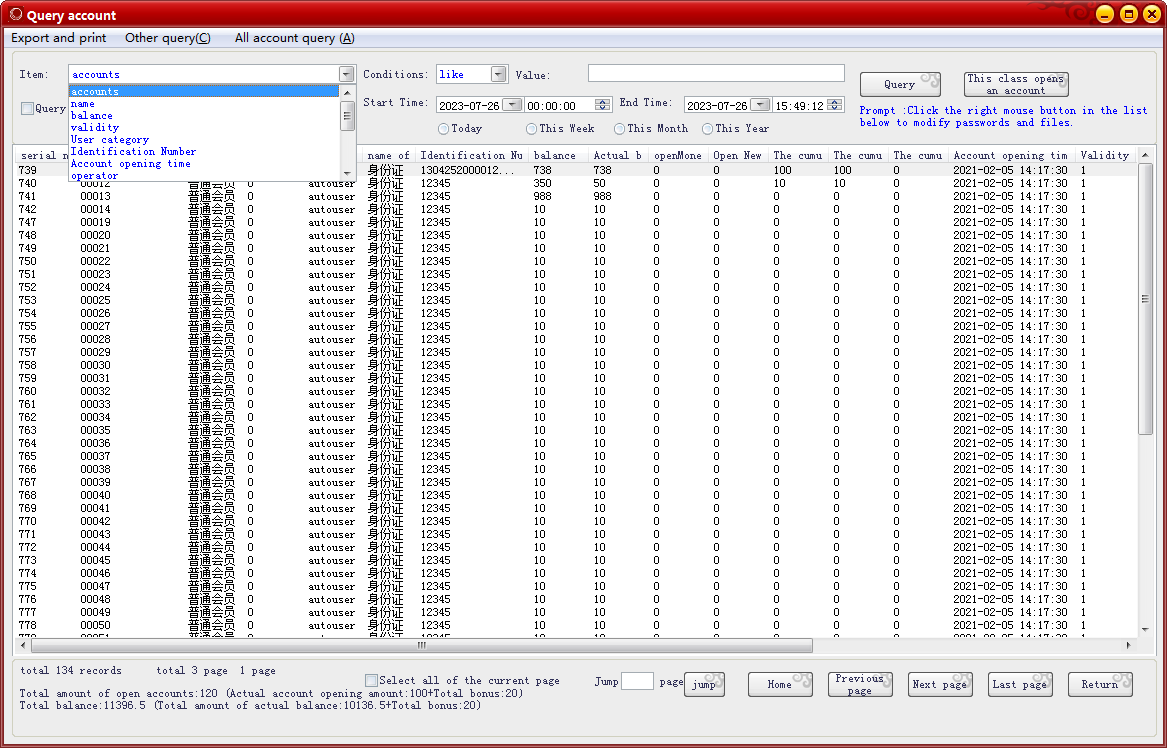Screen dimensions: 1167x748
Task: Click the Last page button
Action: point(1020,685)
